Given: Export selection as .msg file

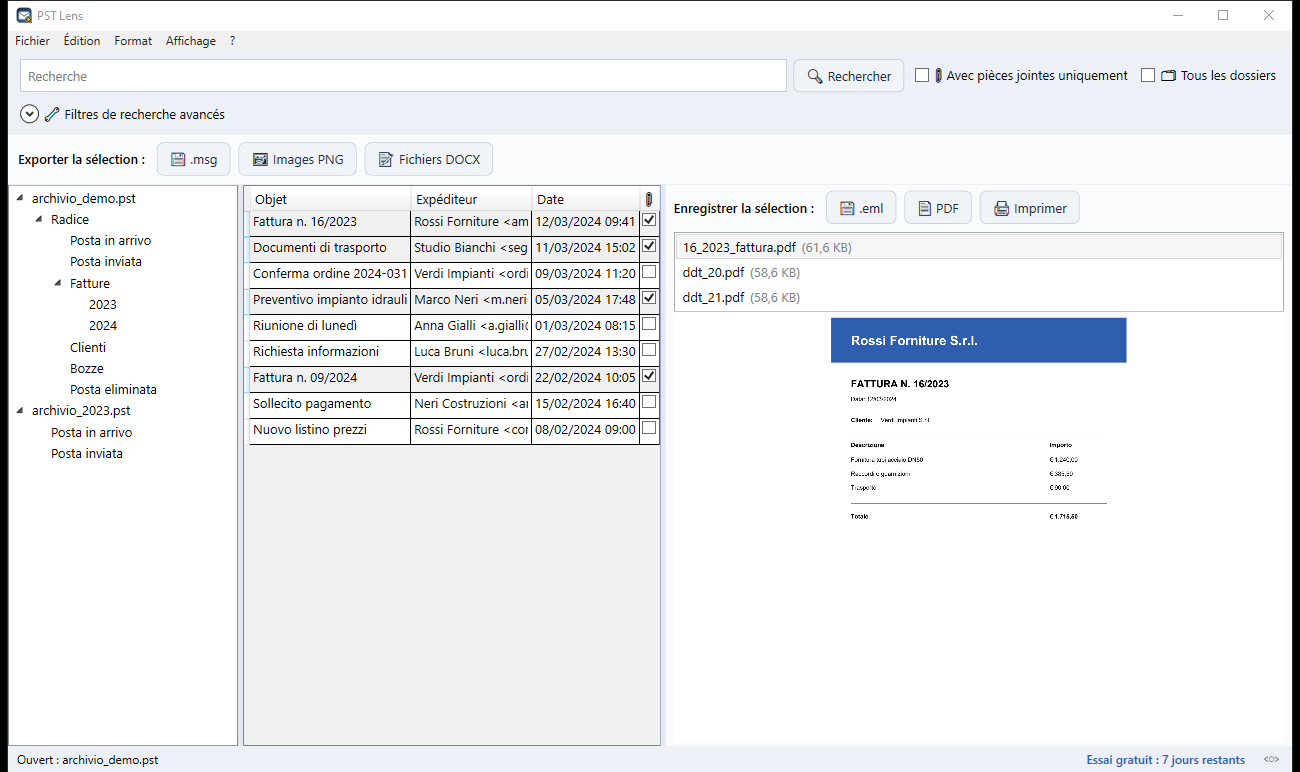Looking at the screenshot, I should [194, 159].
